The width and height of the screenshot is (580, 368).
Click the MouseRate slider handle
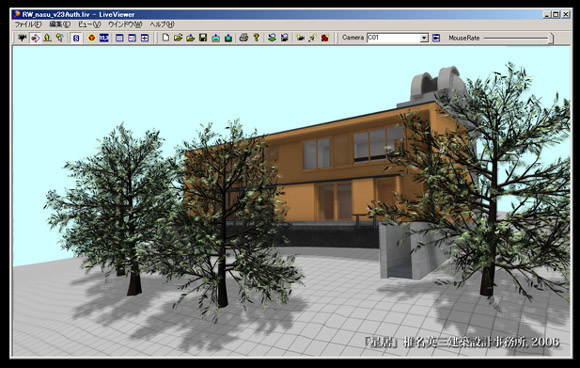tap(551, 38)
